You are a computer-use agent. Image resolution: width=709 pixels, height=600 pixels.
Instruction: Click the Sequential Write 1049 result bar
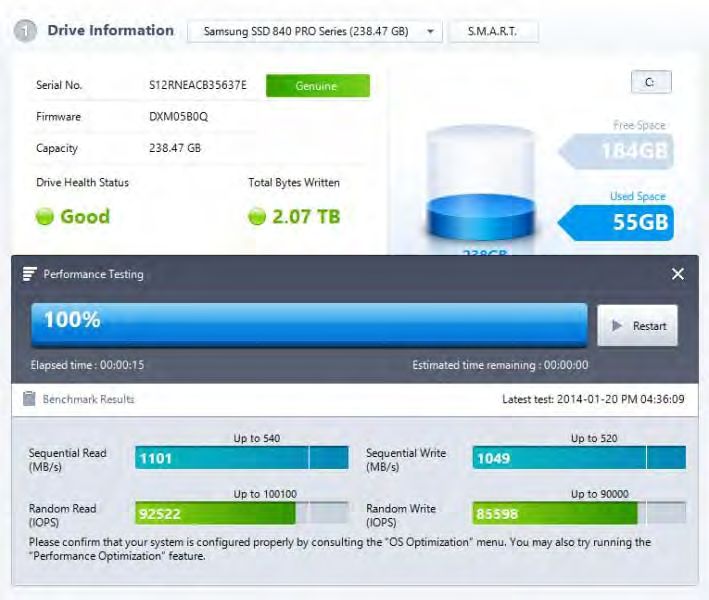click(x=579, y=458)
